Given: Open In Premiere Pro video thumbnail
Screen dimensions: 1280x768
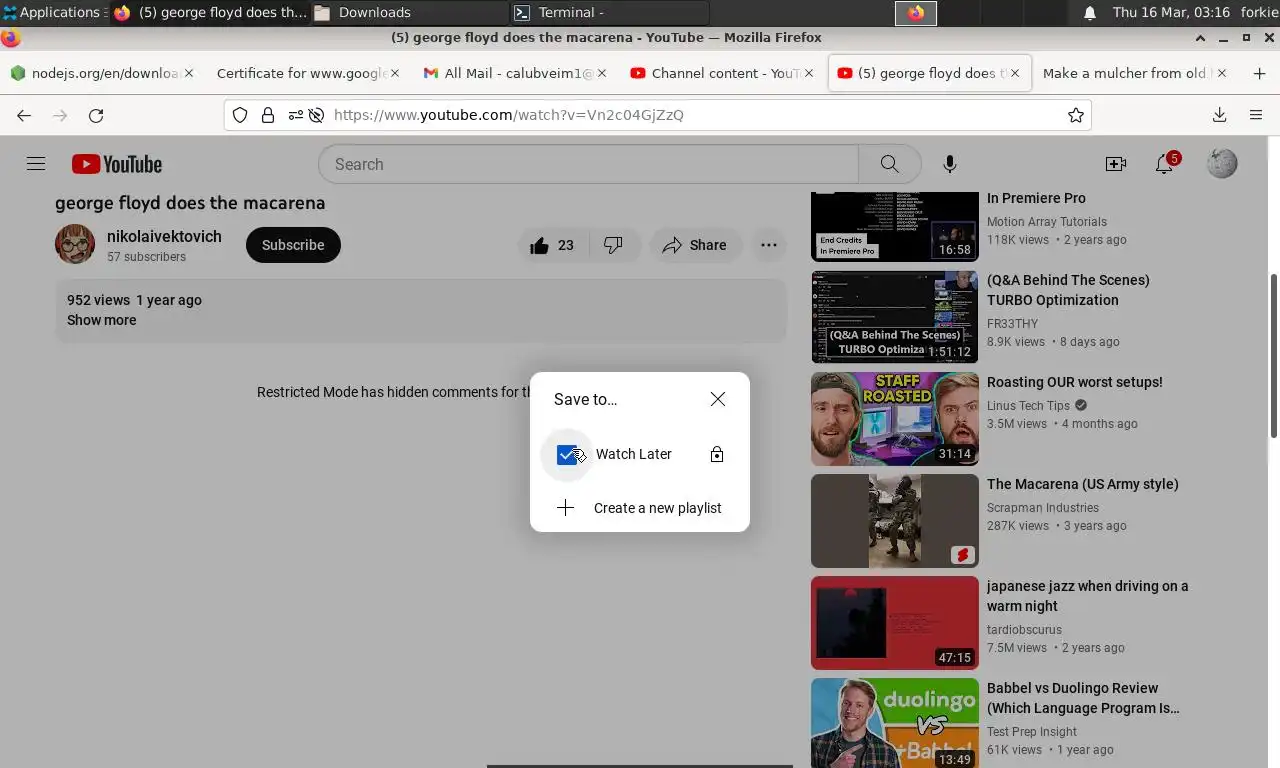Looking at the screenshot, I should point(895,227).
